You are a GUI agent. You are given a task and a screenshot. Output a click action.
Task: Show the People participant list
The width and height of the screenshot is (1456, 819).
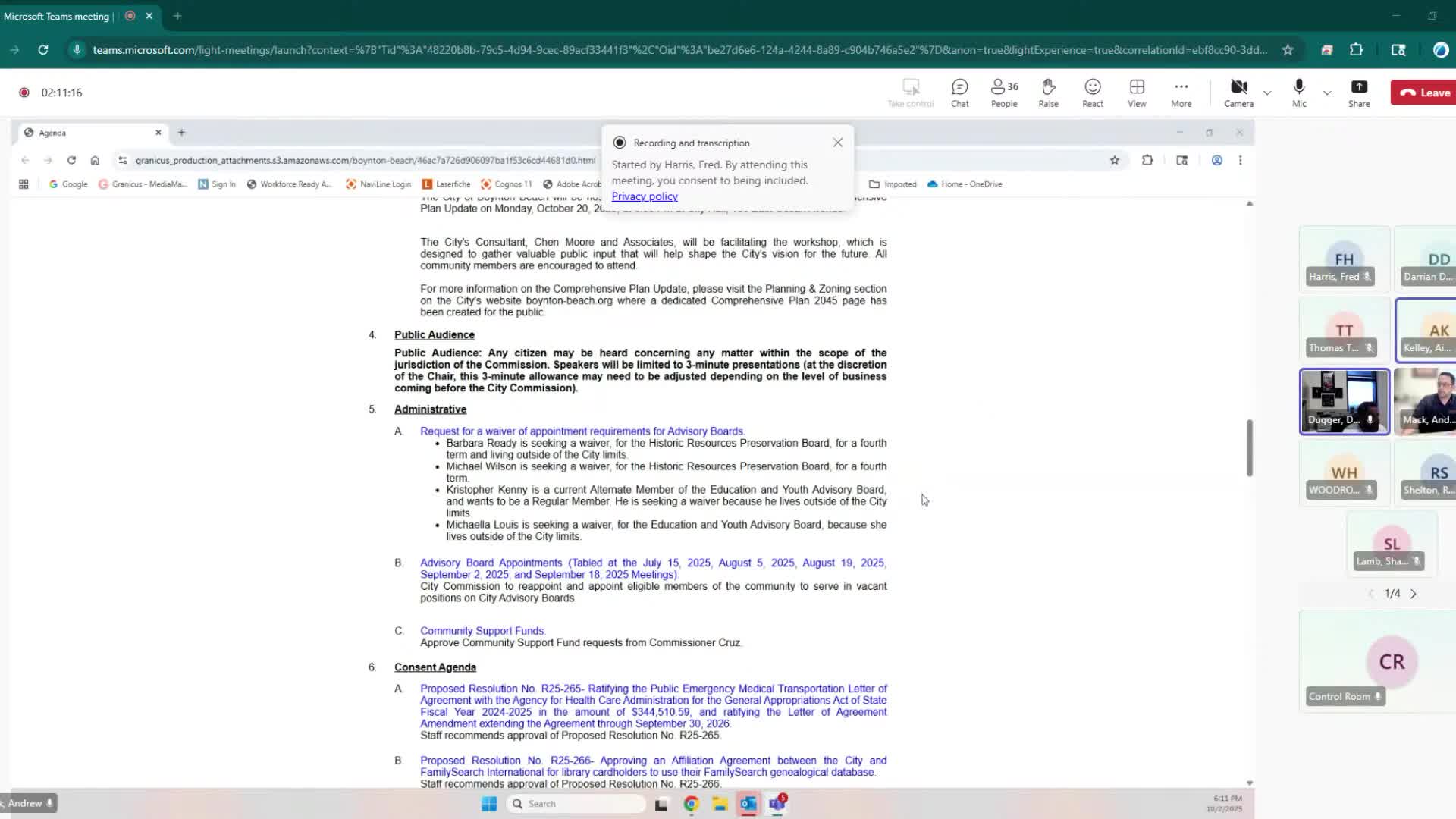pos(1004,93)
